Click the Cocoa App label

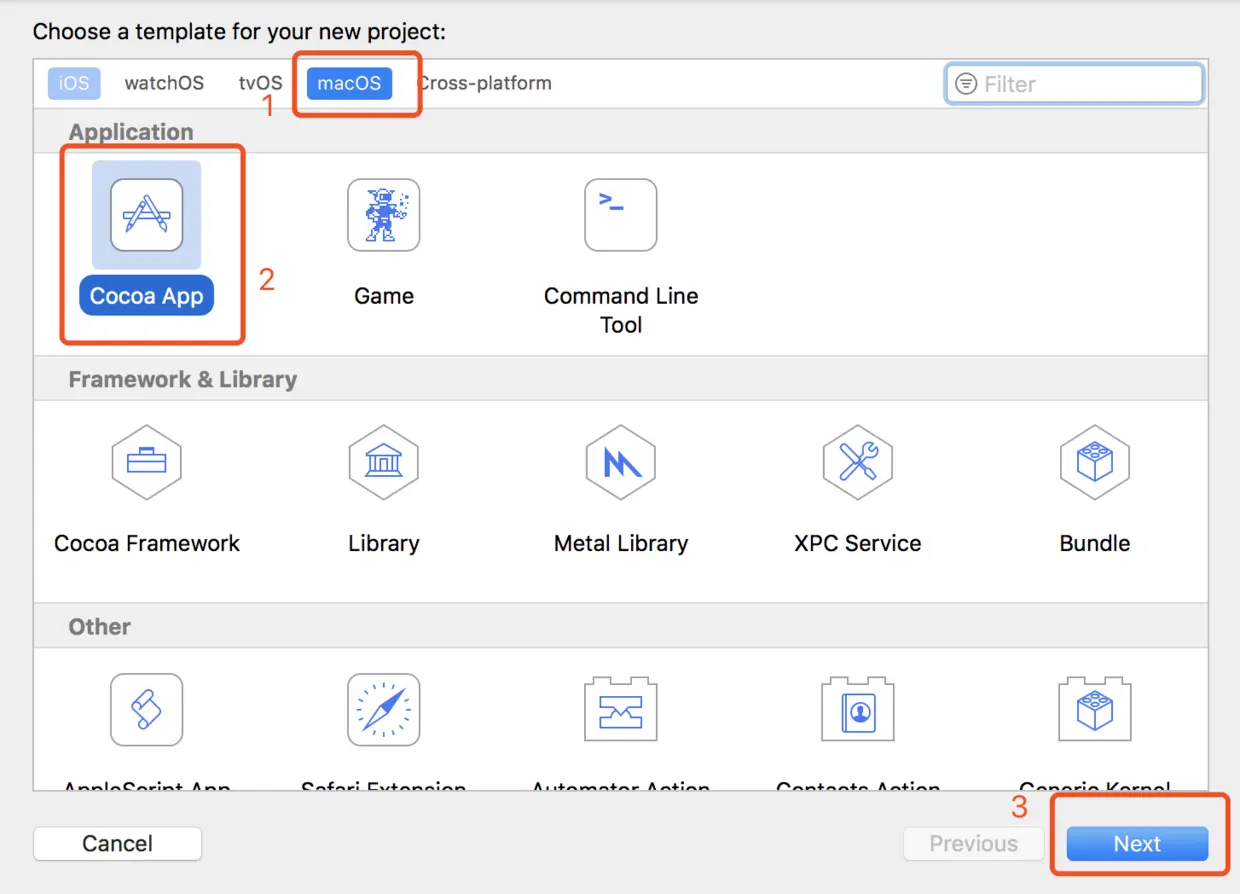click(146, 296)
